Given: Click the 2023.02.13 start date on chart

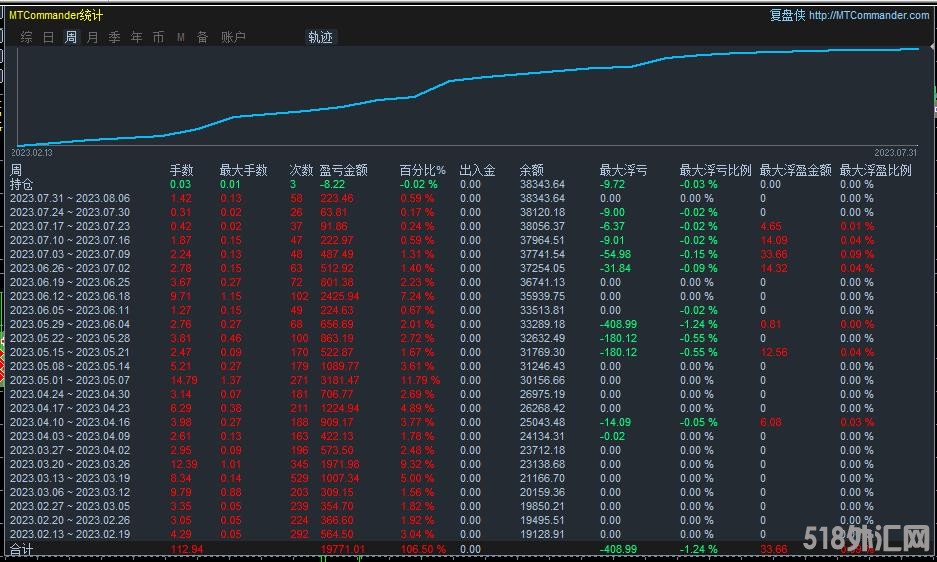Looking at the screenshot, I should point(32,153).
